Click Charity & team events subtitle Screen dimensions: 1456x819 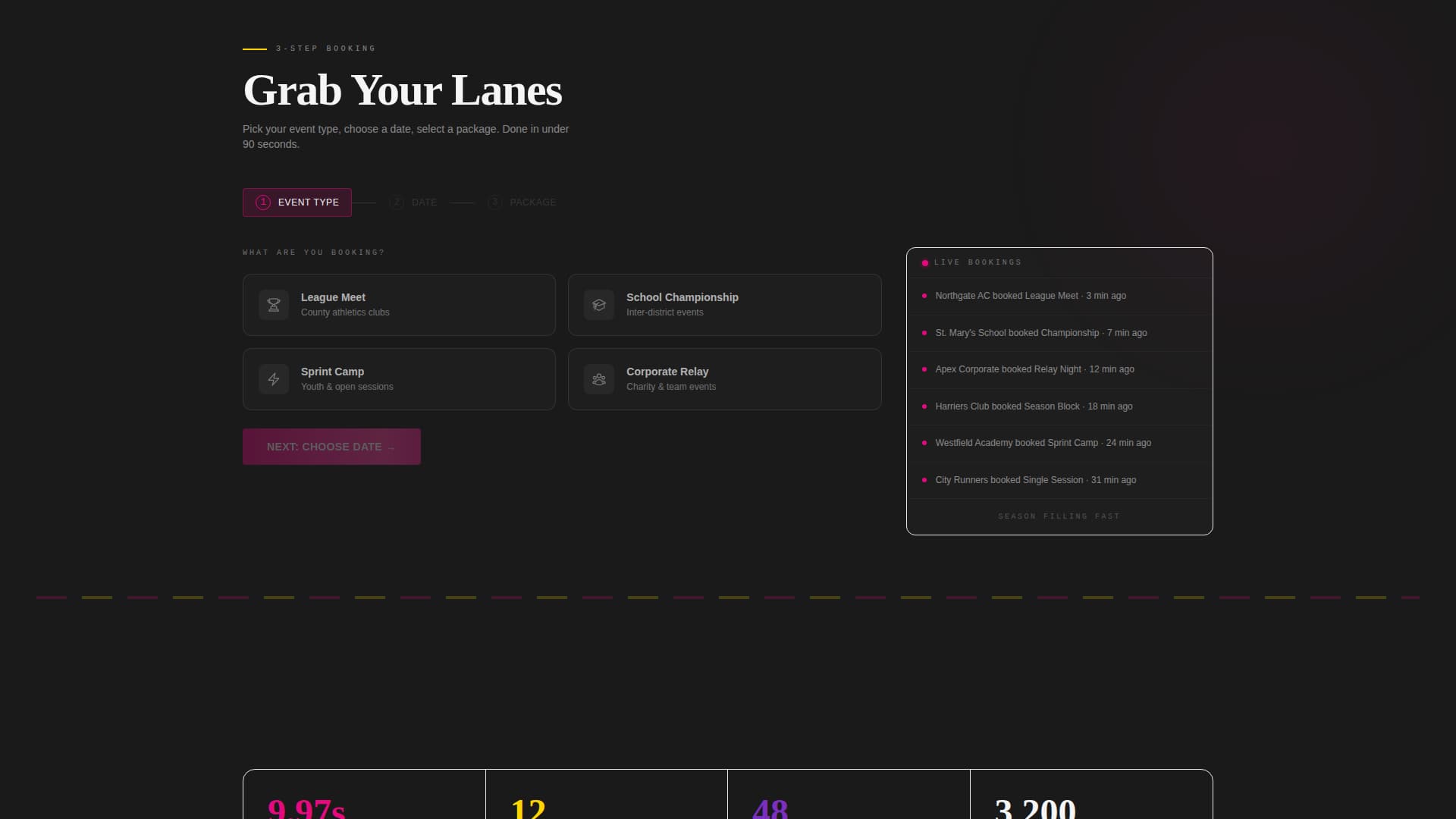[671, 387]
